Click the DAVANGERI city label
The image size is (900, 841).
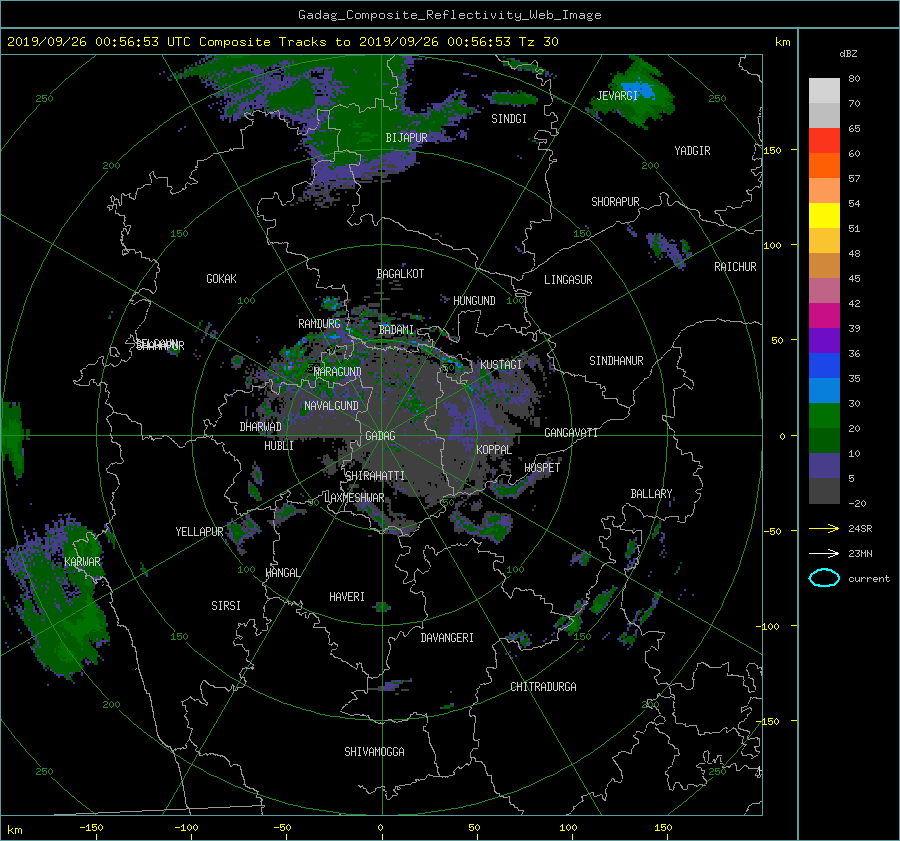click(x=447, y=638)
